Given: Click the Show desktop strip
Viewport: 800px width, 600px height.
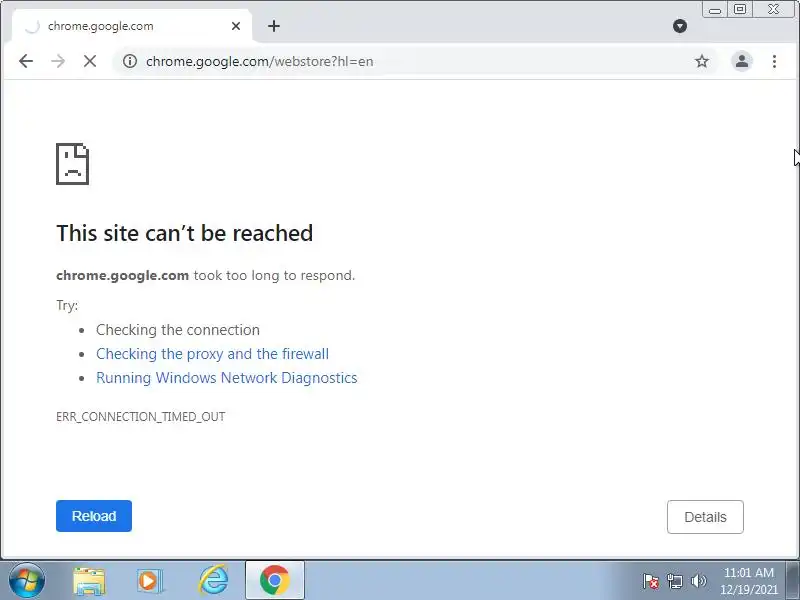Looking at the screenshot, I should pyautogui.click(x=793, y=581).
